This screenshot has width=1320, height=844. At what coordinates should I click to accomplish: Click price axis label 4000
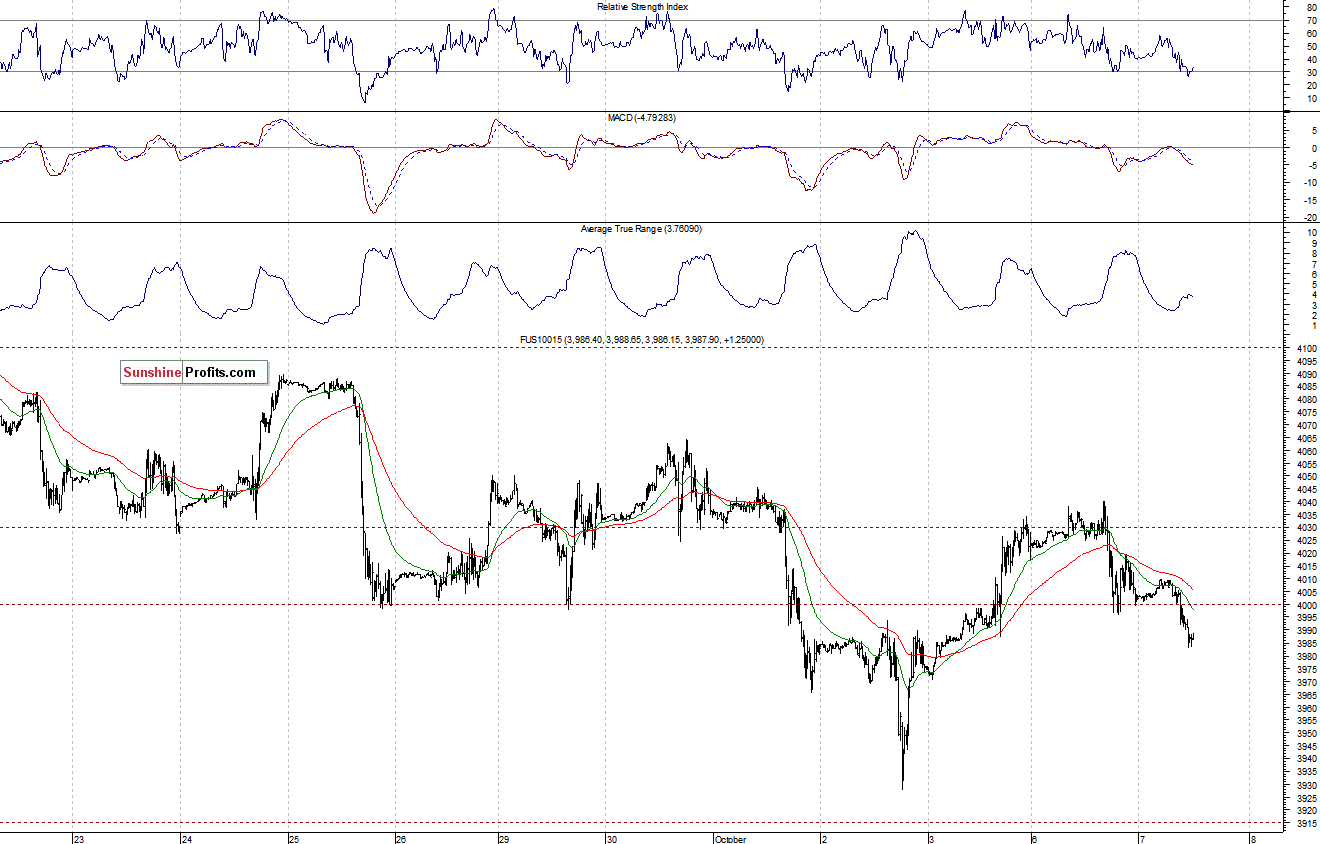(1306, 605)
